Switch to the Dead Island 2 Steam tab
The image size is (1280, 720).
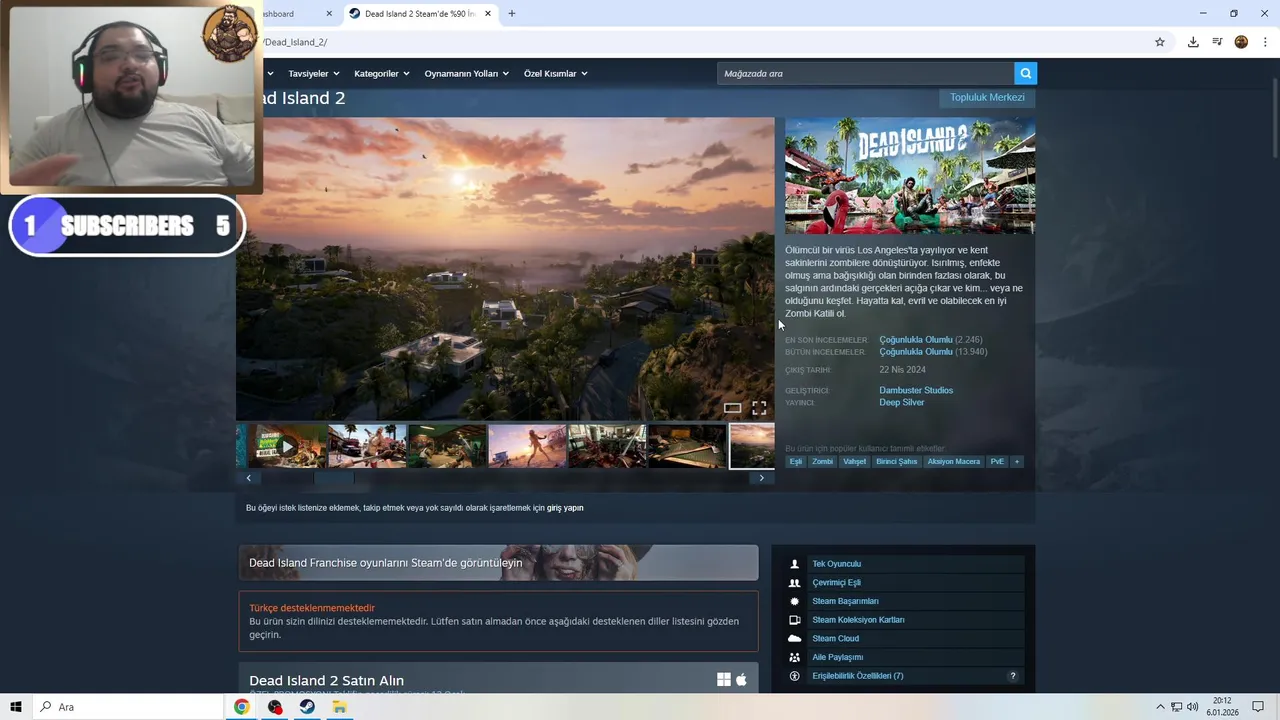pyautogui.click(x=421, y=14)
